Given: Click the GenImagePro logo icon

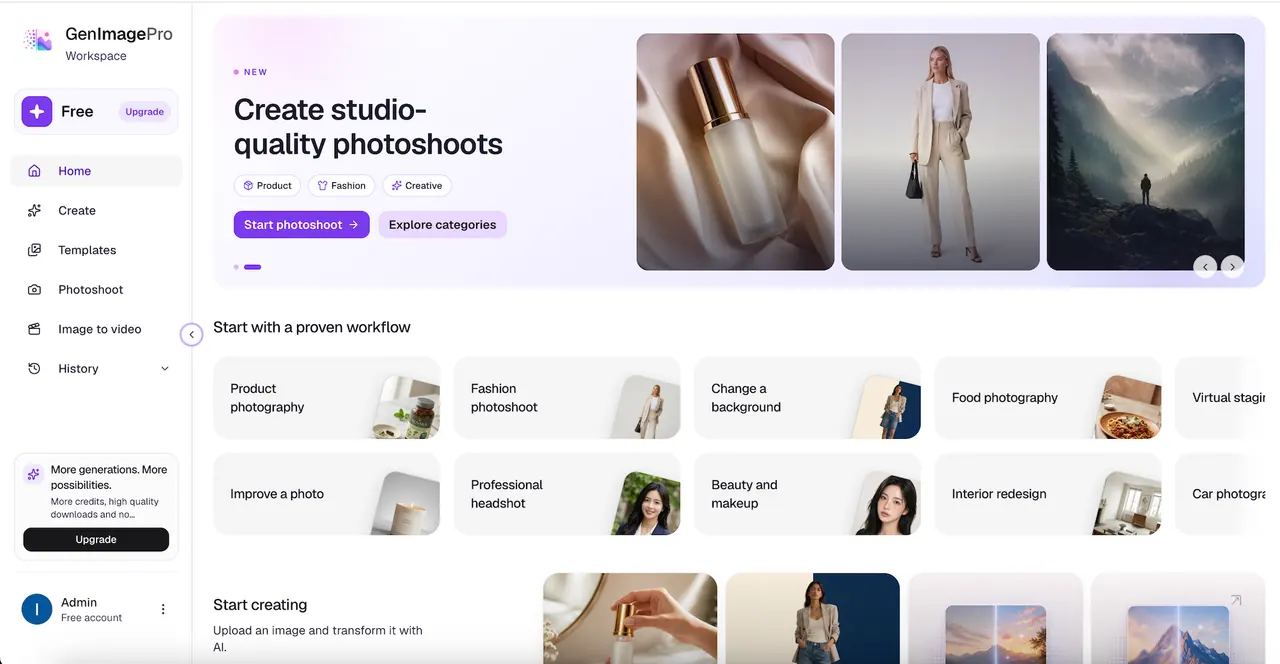Looking at the screenshot, I should tap(38, 40).
